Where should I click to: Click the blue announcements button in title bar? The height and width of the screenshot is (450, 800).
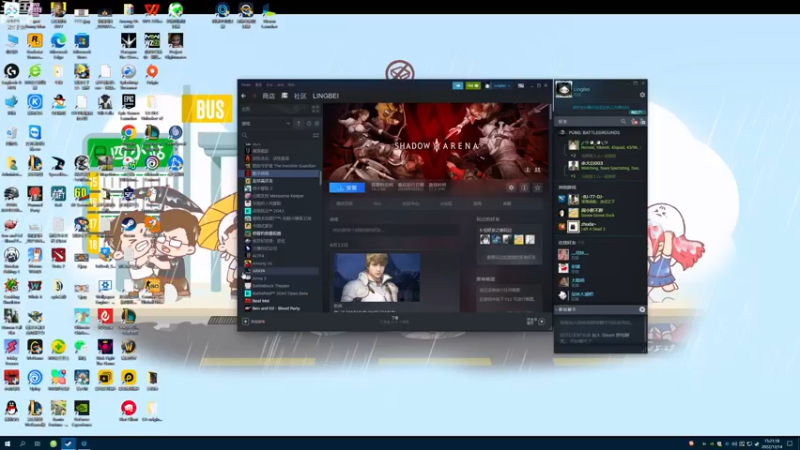(458, 86)
